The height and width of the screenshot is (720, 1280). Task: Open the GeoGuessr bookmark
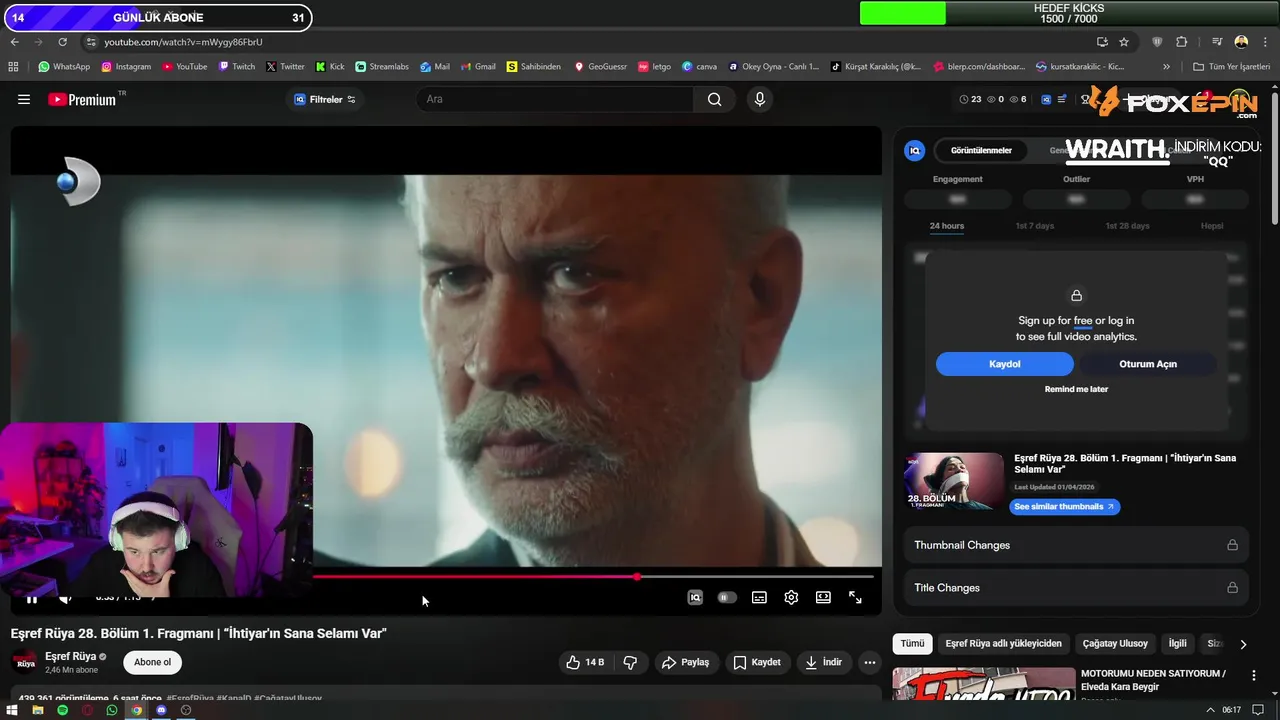click(x=600, y=67)
